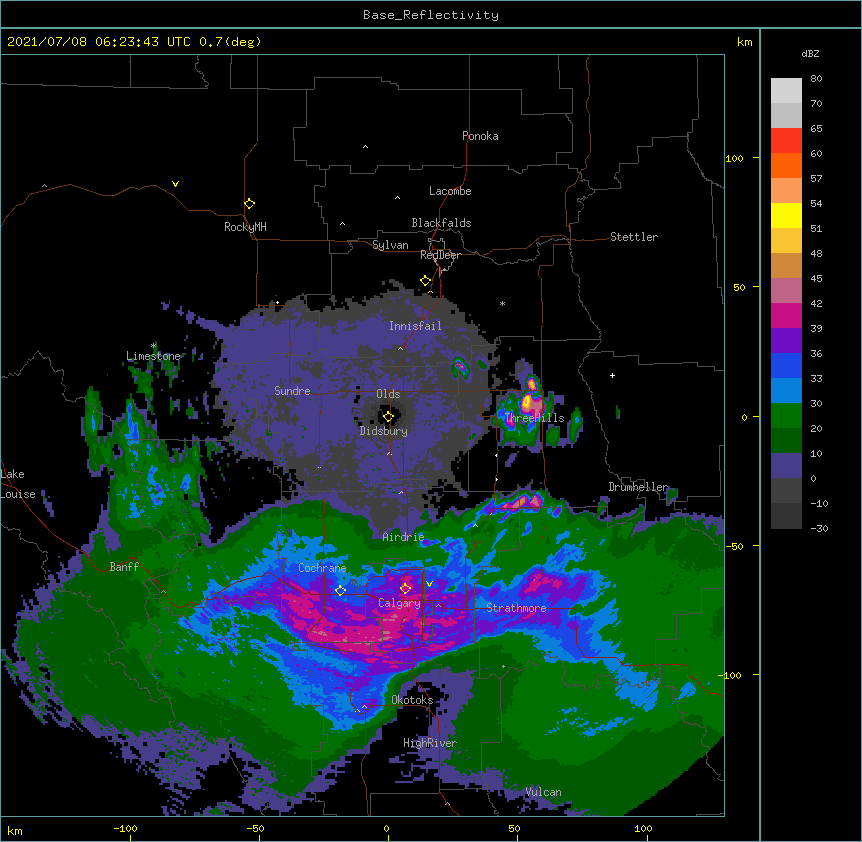Select the Stettler city label
Screen dimensions: 862x842
point(634,237)
